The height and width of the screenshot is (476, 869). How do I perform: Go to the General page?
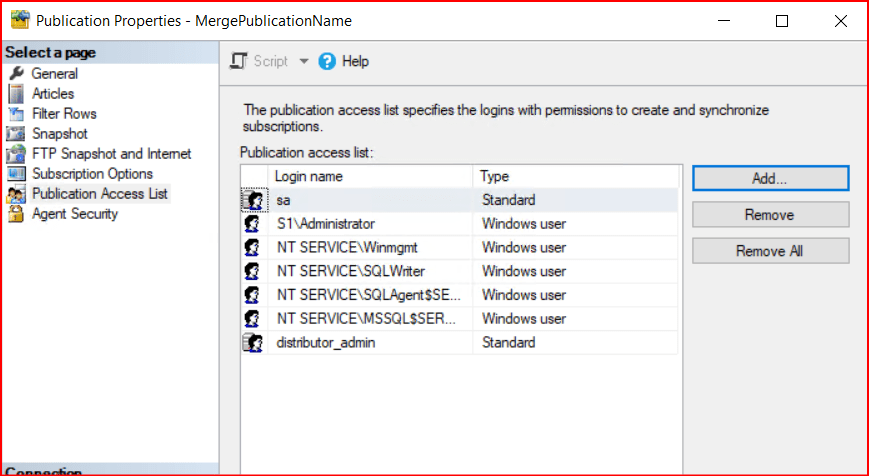click(54, 74)
